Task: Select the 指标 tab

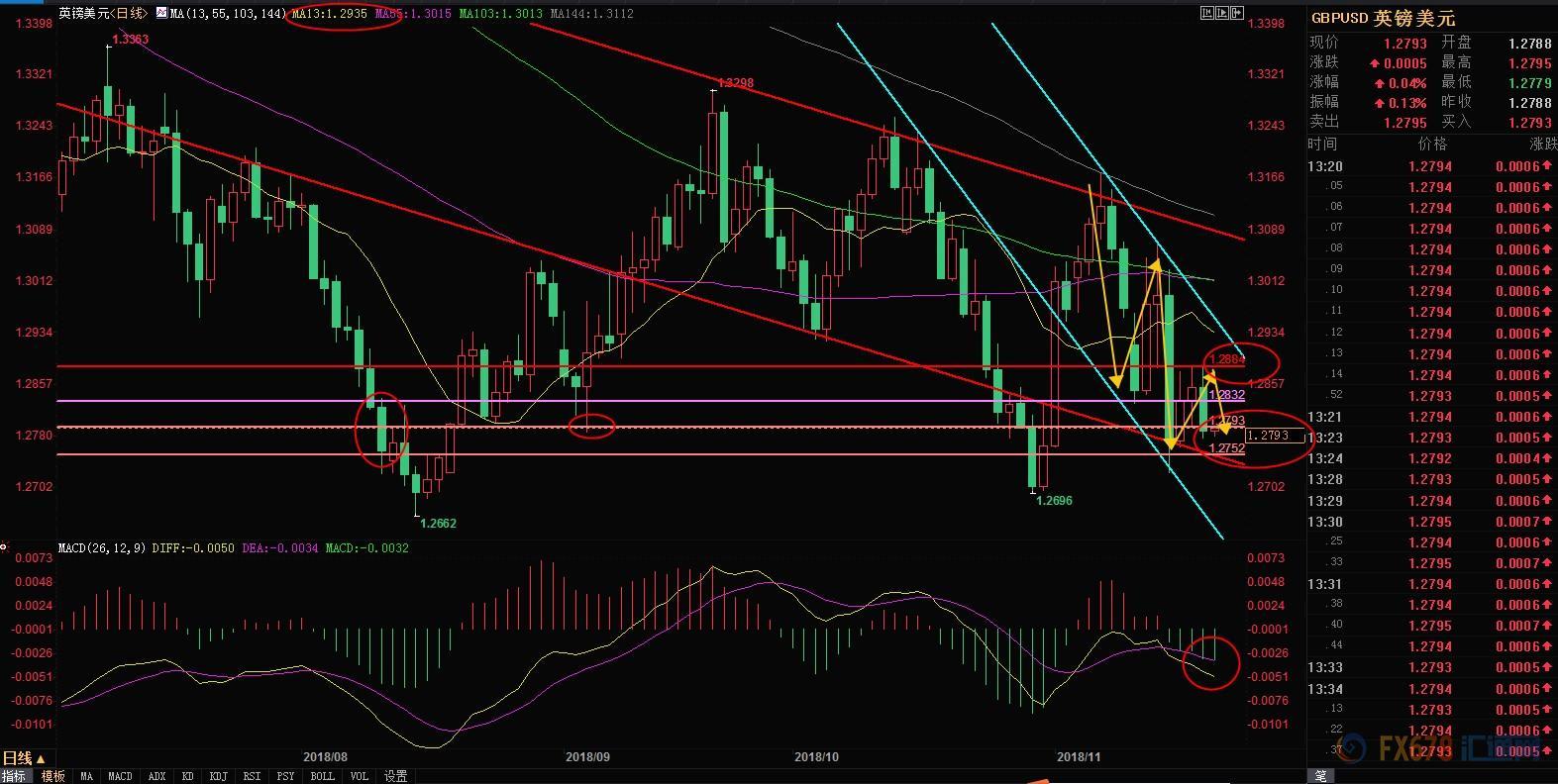Action: [x=14, y=776]
